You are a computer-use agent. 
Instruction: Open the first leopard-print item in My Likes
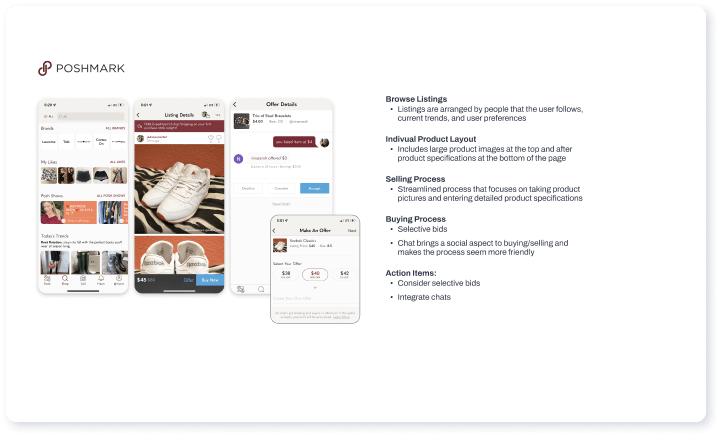pos(49,175)
